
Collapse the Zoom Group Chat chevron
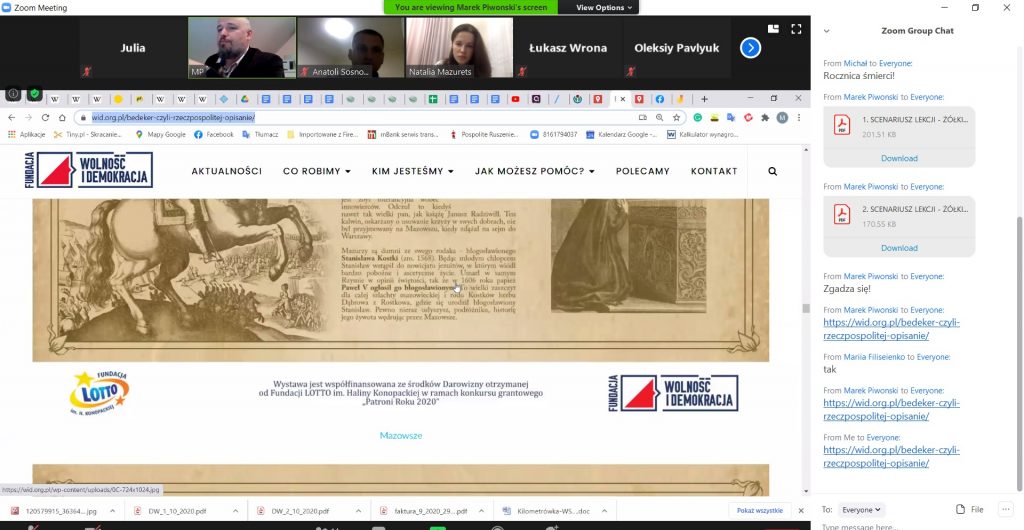point(826,31)
